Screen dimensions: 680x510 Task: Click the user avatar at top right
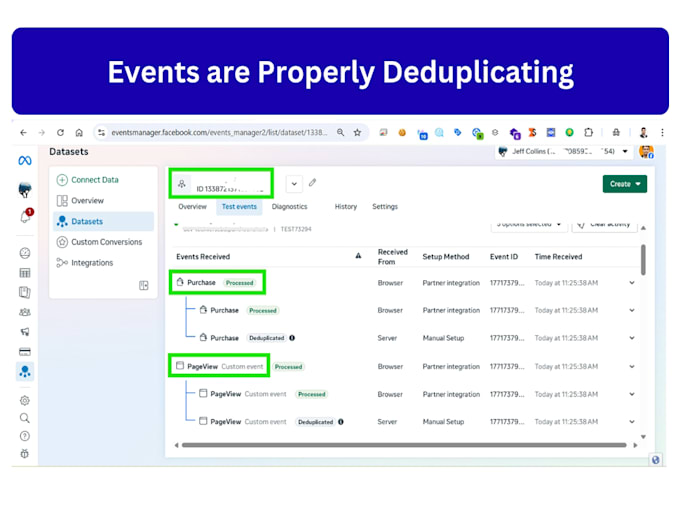click(x=646, y=152)
